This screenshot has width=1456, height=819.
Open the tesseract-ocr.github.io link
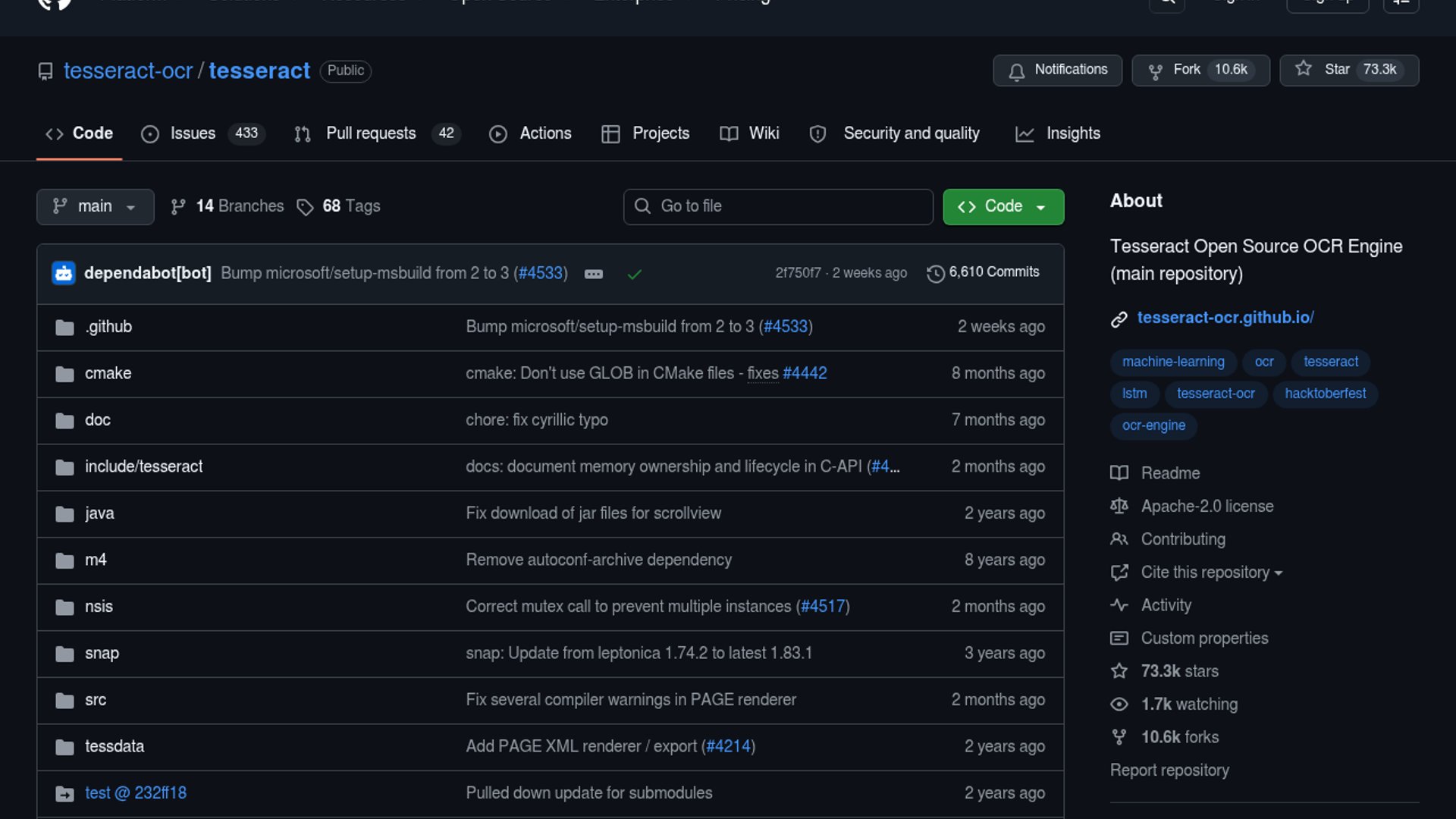pyautogui.click(x=1225, y=318)
